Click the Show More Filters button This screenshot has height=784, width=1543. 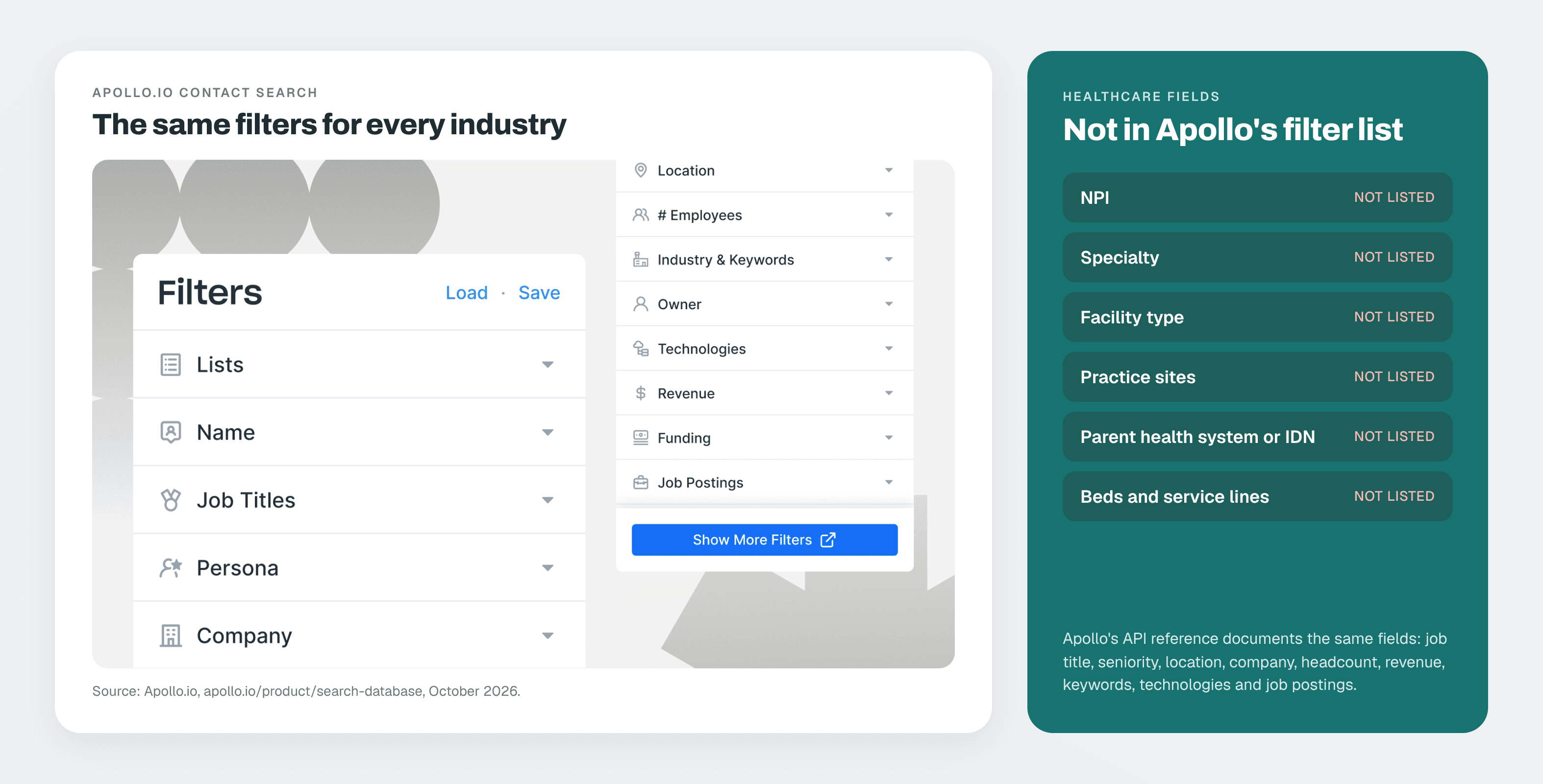coord(764,539)
